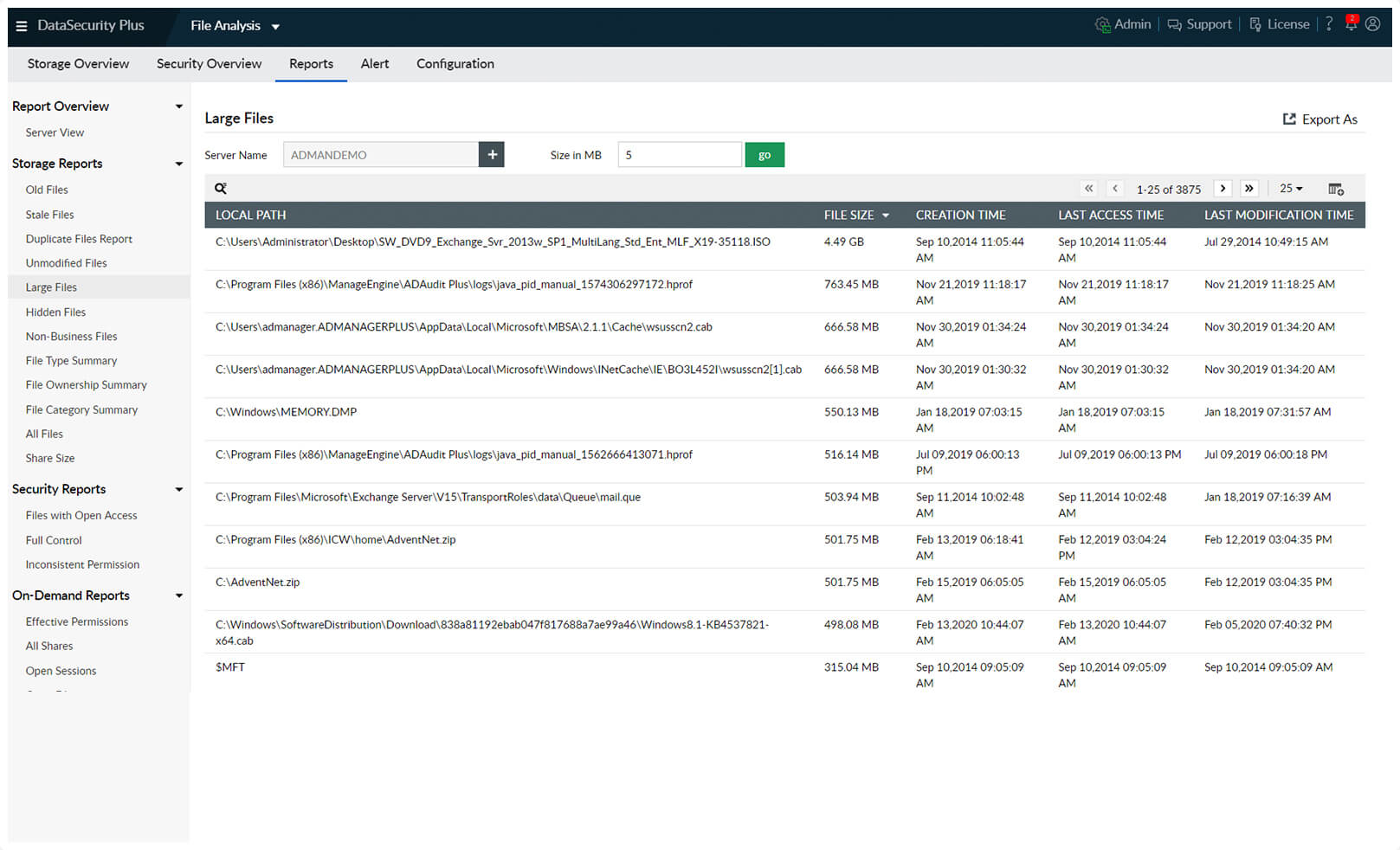Collapse the Storage Reports section
Viewport: 1400px width, 850px height.
(179, 164)
